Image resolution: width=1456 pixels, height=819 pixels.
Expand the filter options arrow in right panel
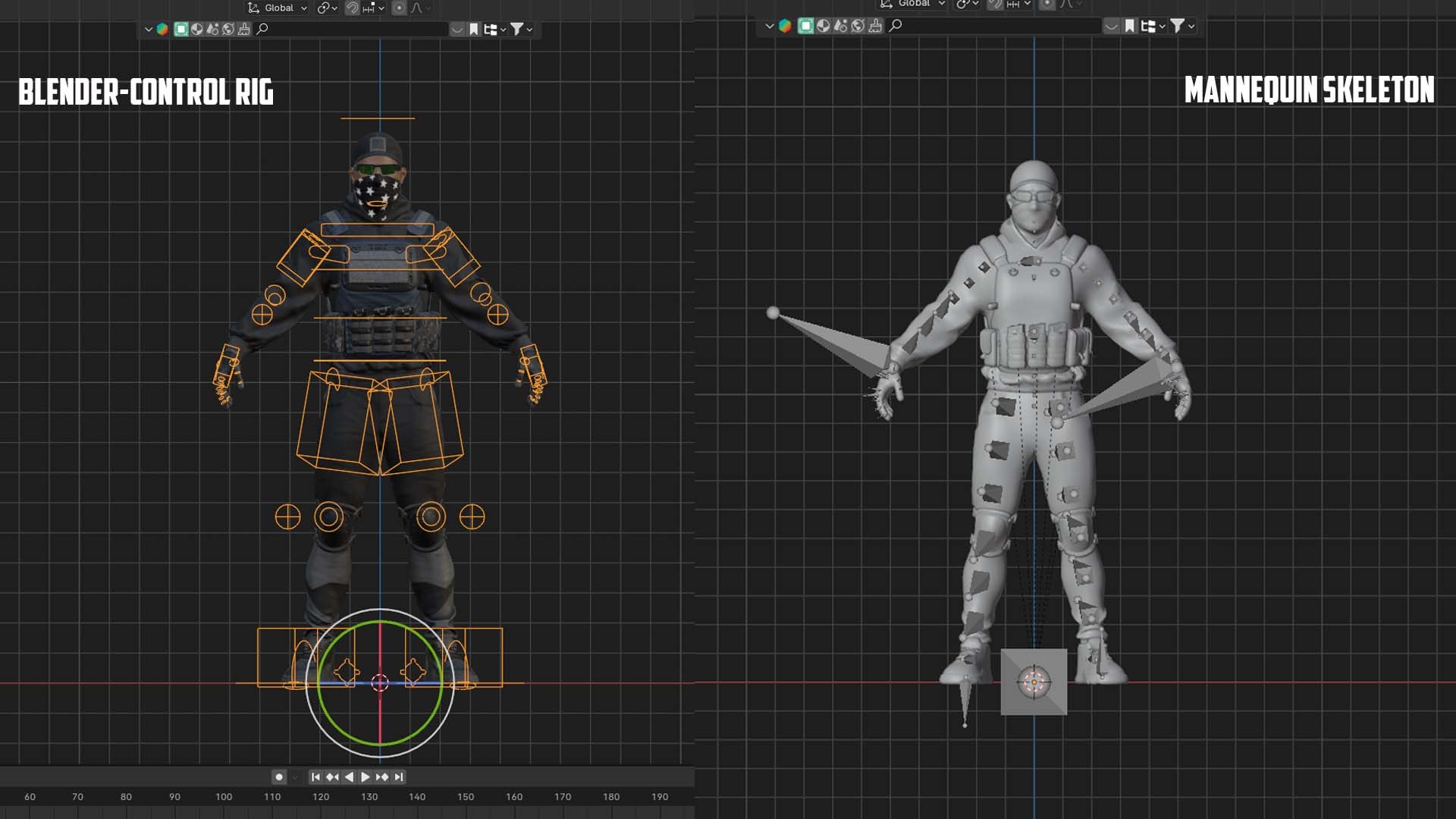(1191, 27)
